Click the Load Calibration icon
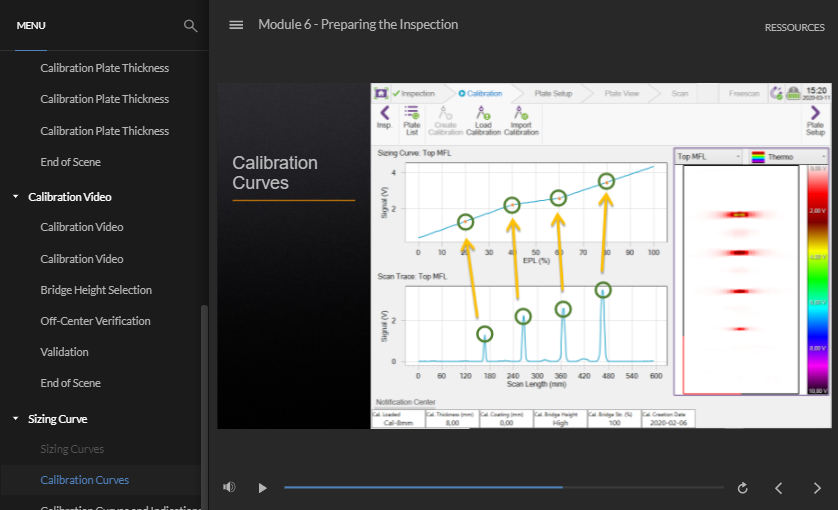Image resolution: width=838 pixels, height=510 pixels. [483, 119]
